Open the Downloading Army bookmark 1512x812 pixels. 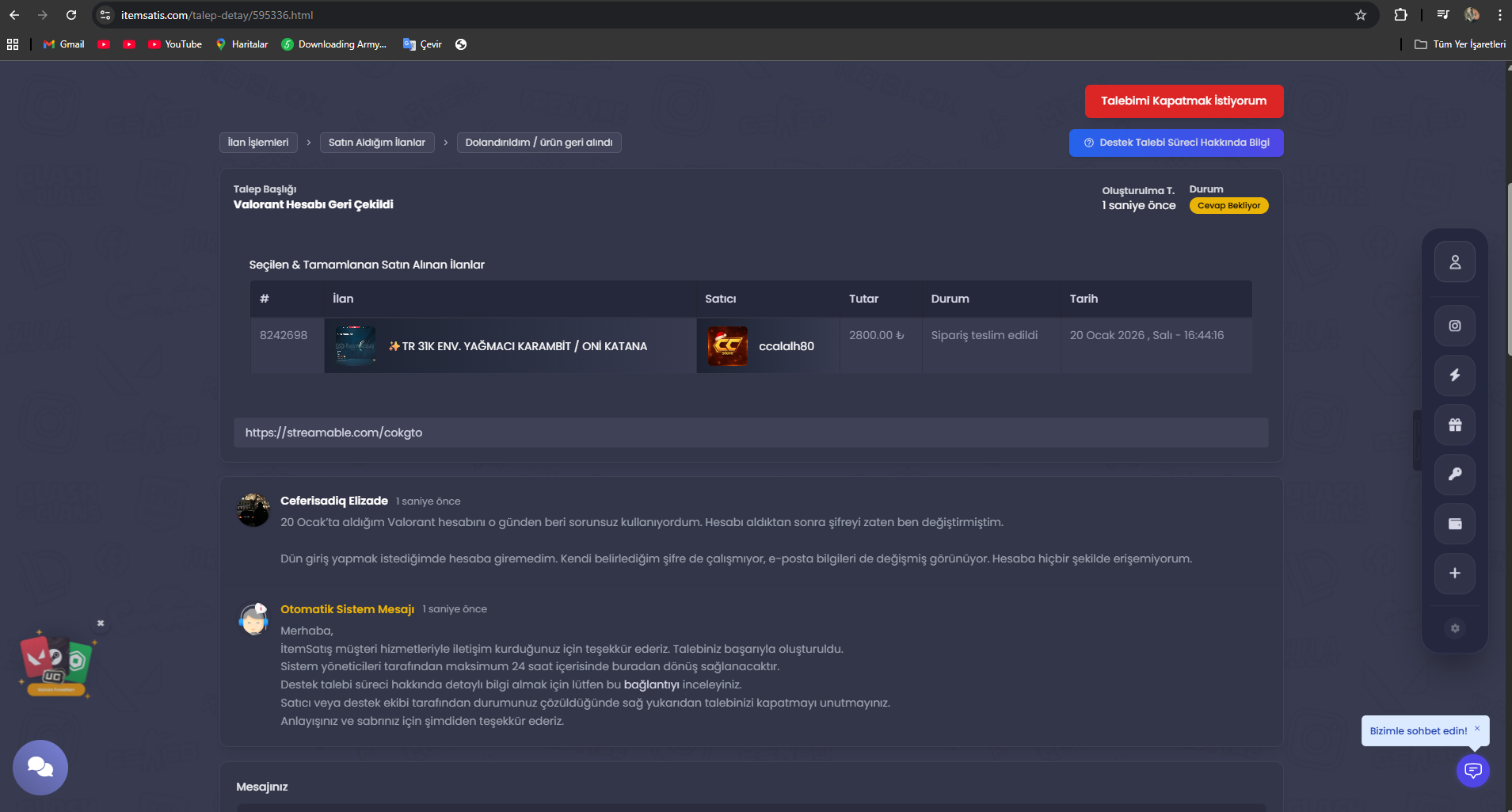[334, 44]
